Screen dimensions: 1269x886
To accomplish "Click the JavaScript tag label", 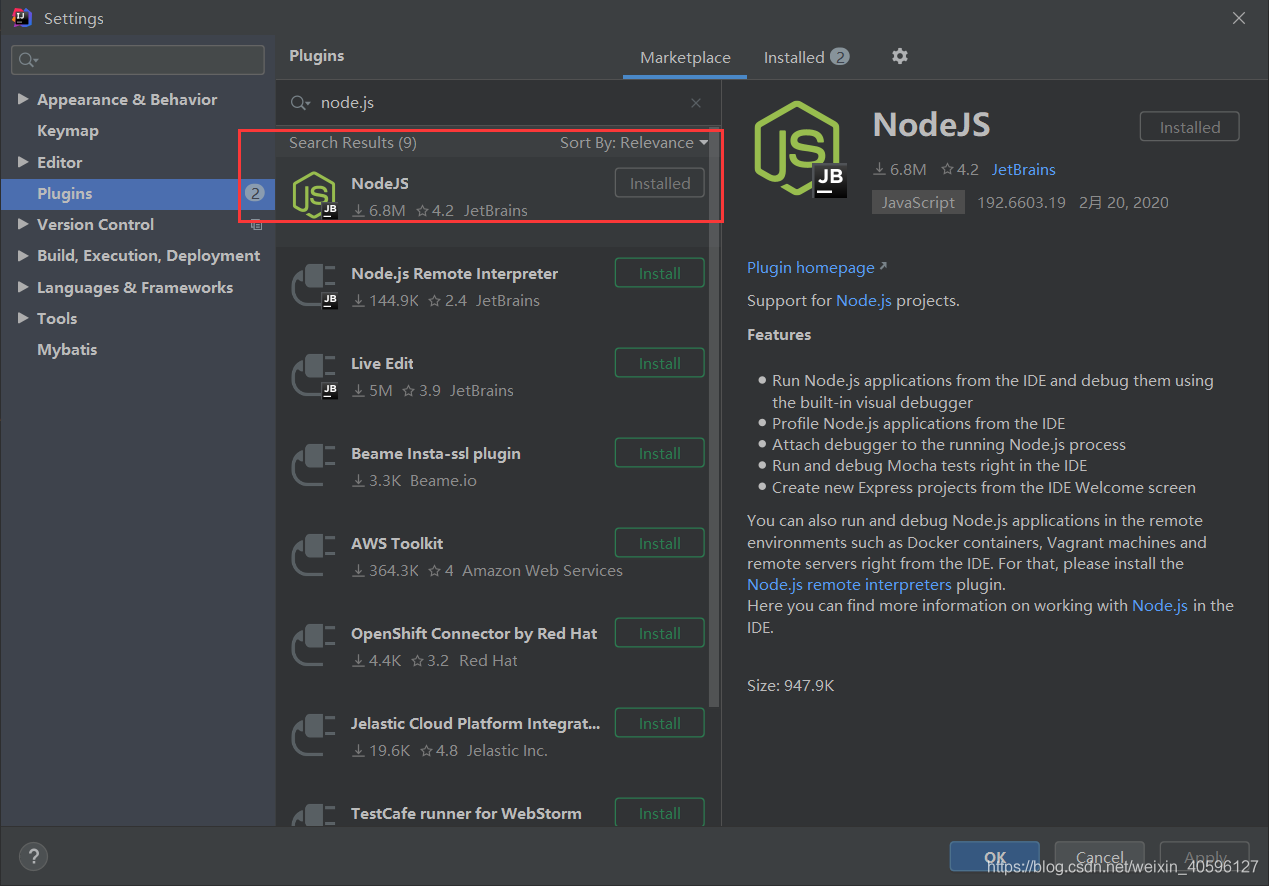I will pyautogui.click(x=919, y=202).
